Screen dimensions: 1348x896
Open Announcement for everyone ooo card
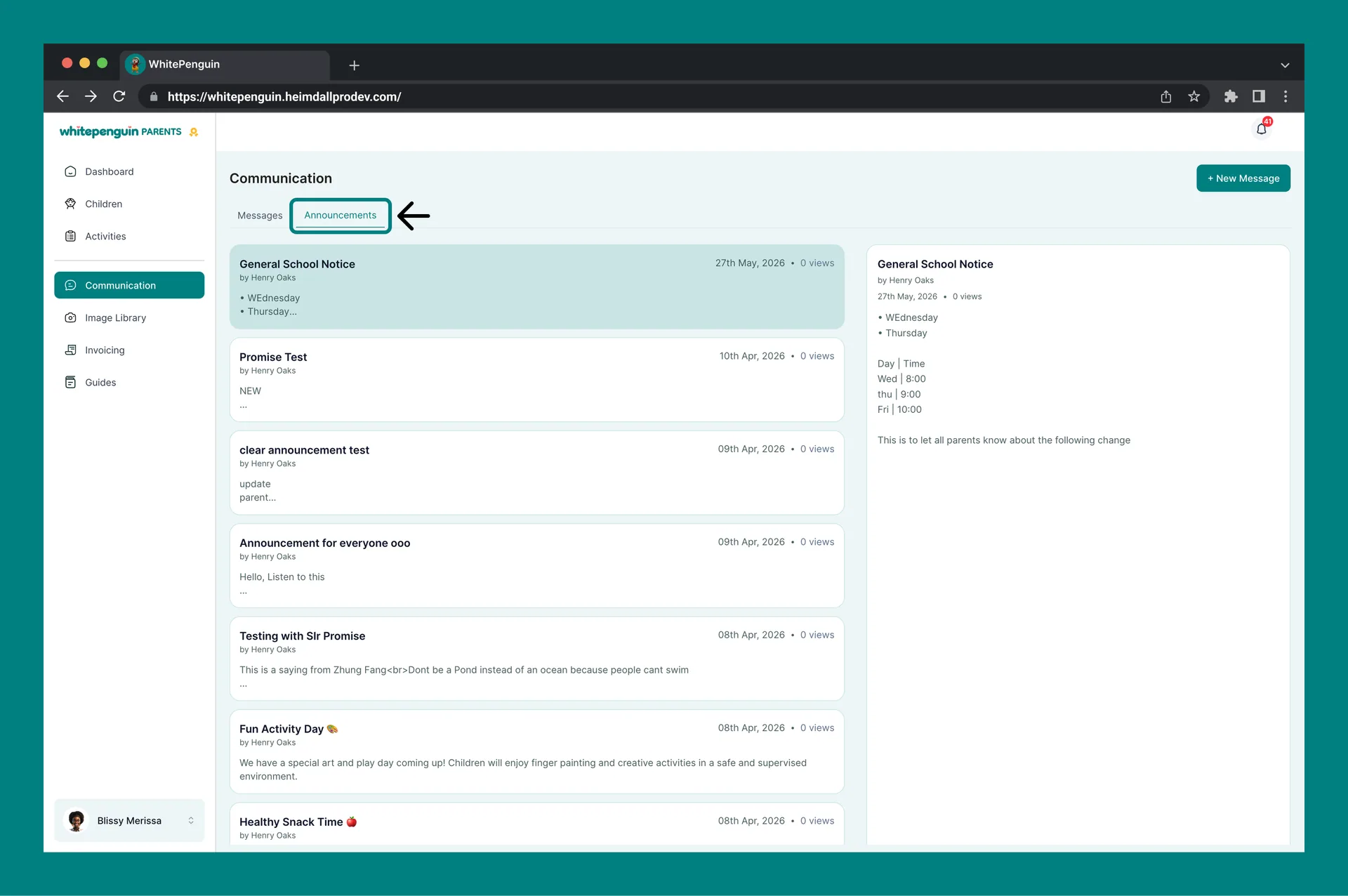click(536, 565)
